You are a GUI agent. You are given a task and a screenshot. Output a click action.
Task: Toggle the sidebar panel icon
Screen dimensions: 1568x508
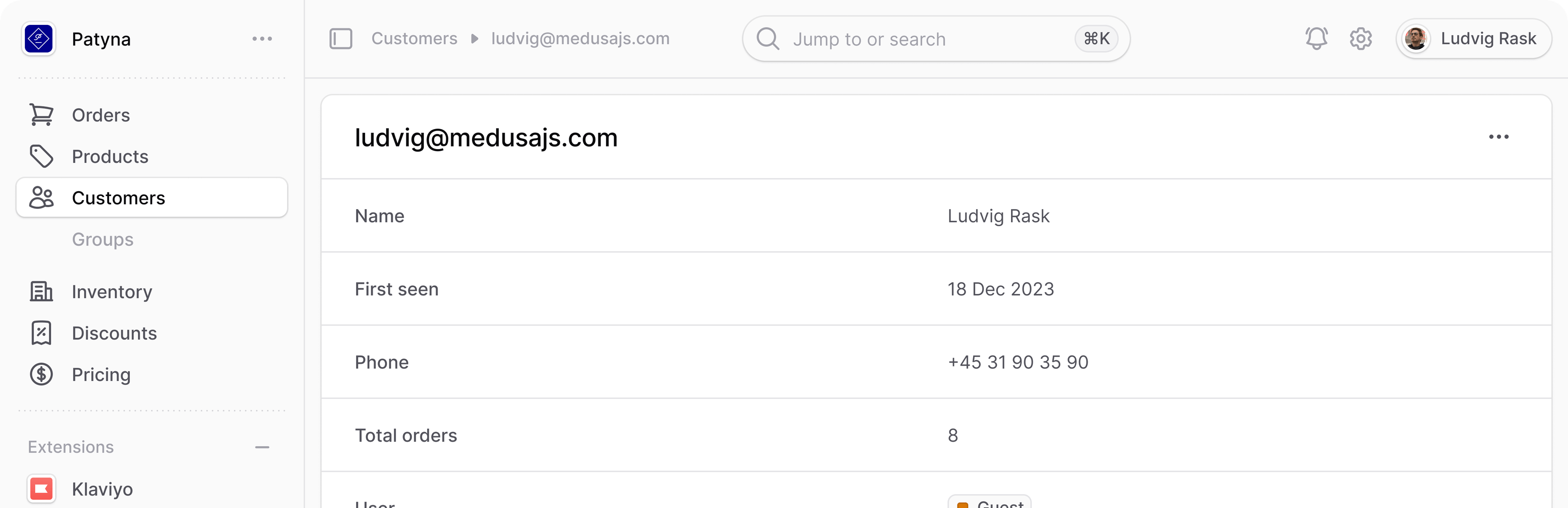click(x=341, y=38)
